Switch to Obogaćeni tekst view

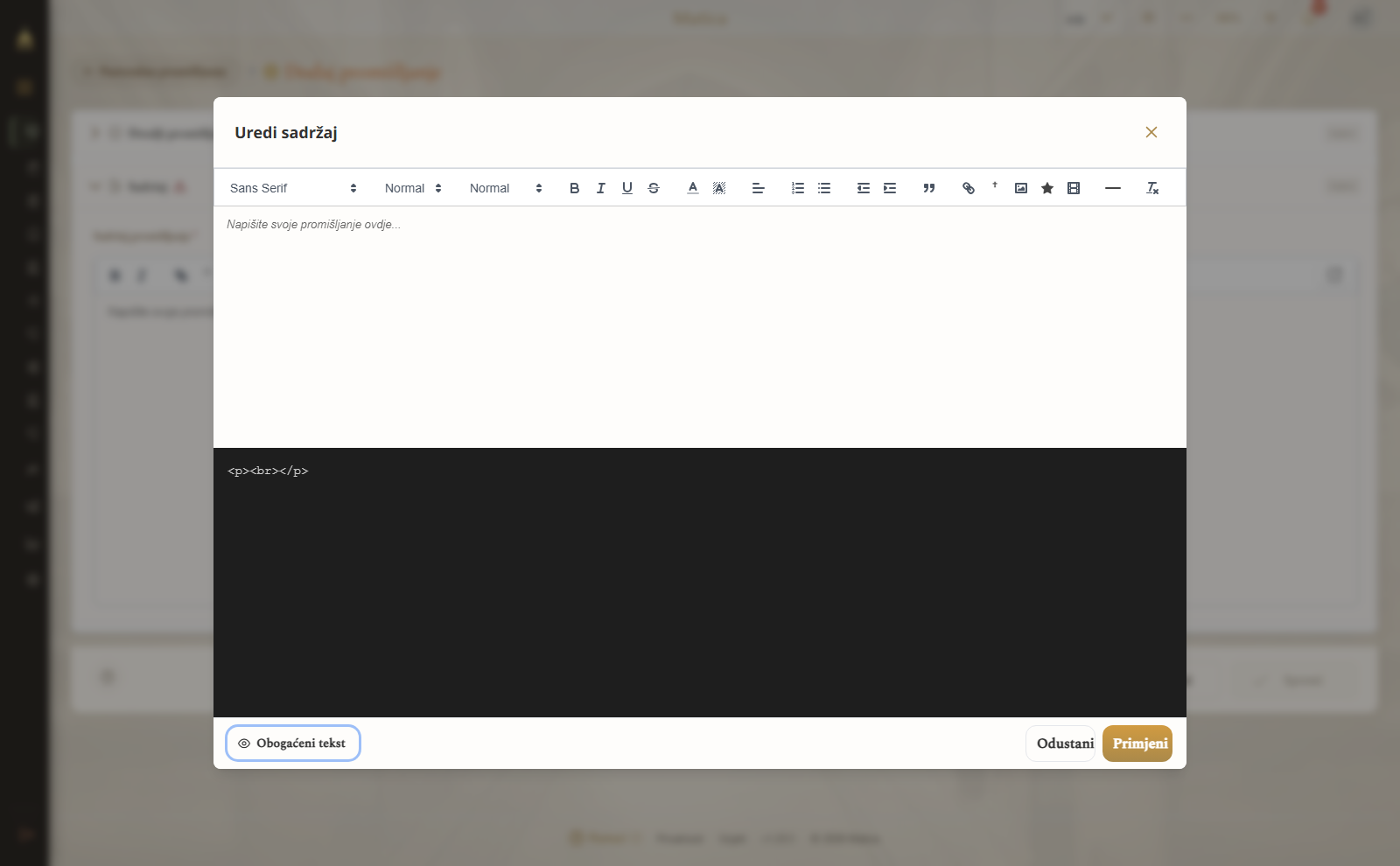point(293,744)
